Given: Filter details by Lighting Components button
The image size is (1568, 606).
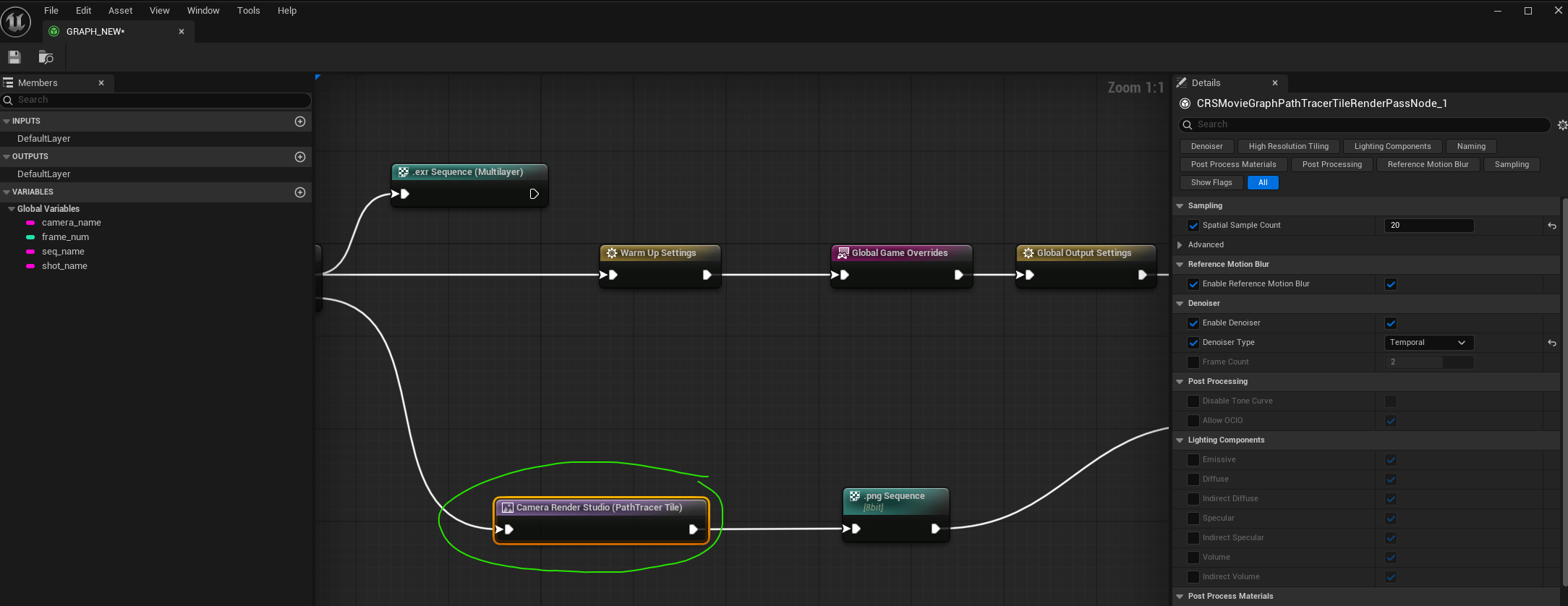Looking at the screenshot, I should (1393, 146).
